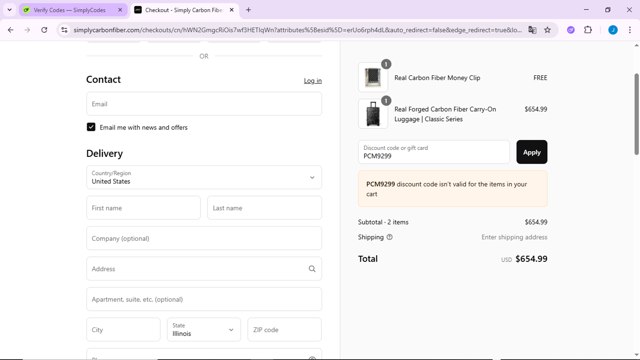Focus the Email input field
Screen dimensions: 640x360
tap(204, 104)
